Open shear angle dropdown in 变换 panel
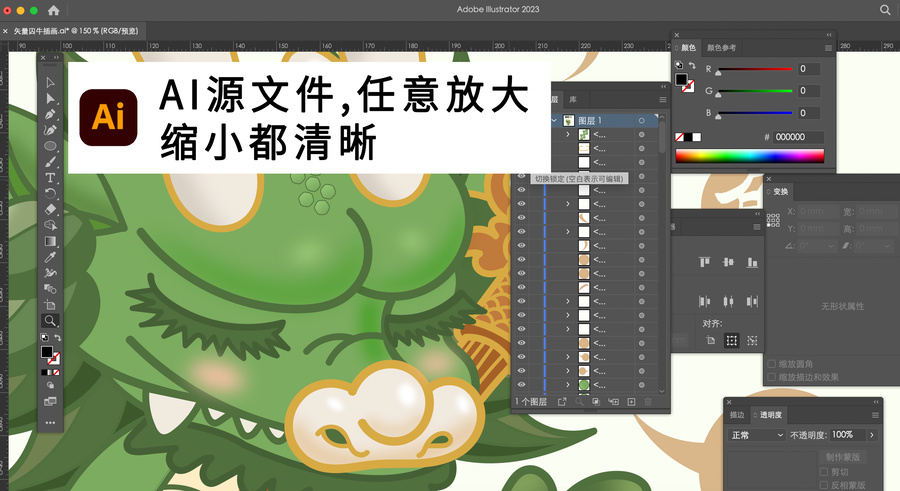Screen dimensions: 900x491 (888, 246)
